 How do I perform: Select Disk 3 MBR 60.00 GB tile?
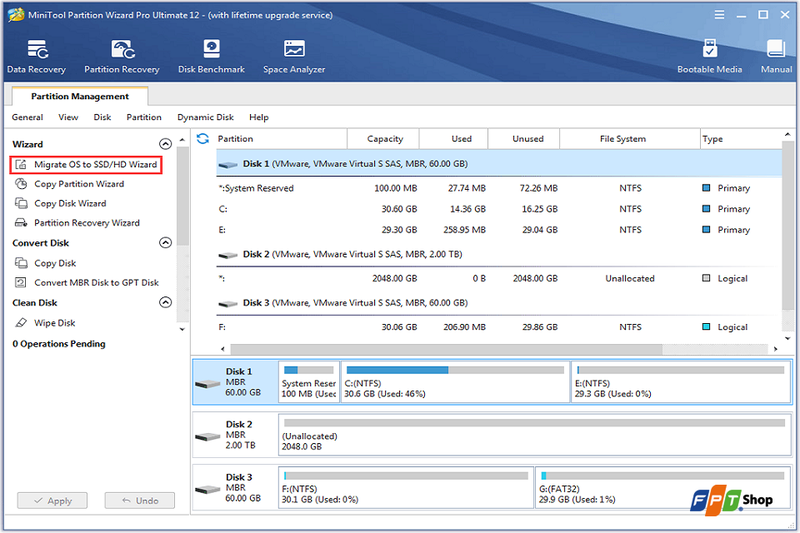coord(236,488)
